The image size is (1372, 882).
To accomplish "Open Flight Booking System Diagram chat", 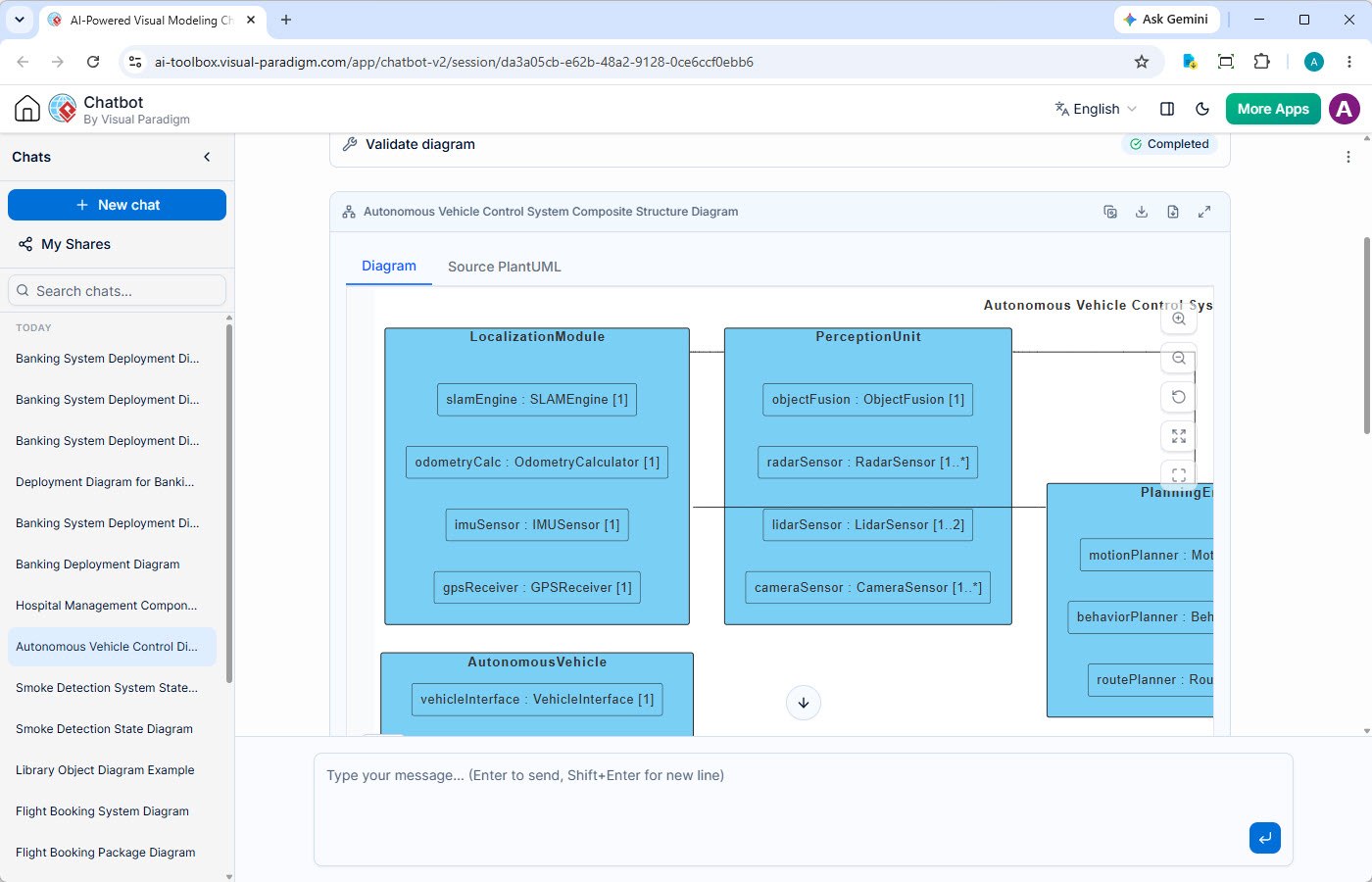I will (x=112, y=811).
